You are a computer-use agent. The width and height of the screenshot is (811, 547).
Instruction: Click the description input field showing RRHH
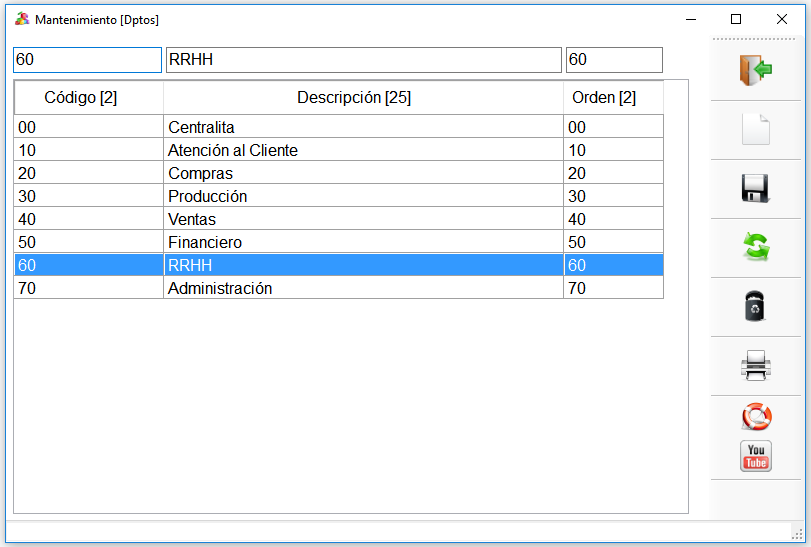click(364, 60)
